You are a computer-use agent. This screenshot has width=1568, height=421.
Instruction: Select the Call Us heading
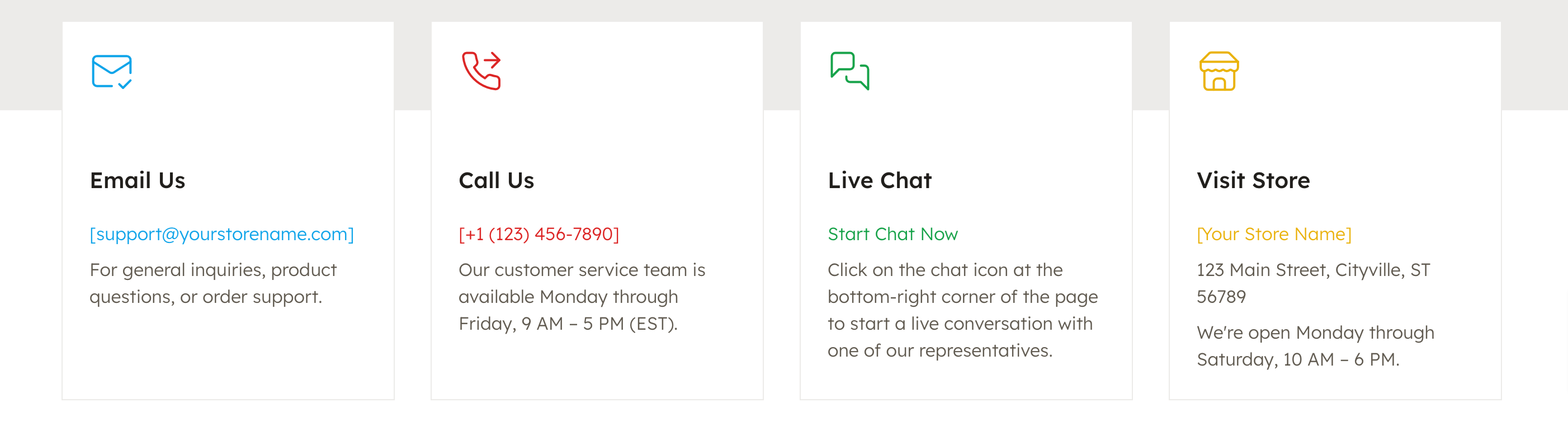496,180
